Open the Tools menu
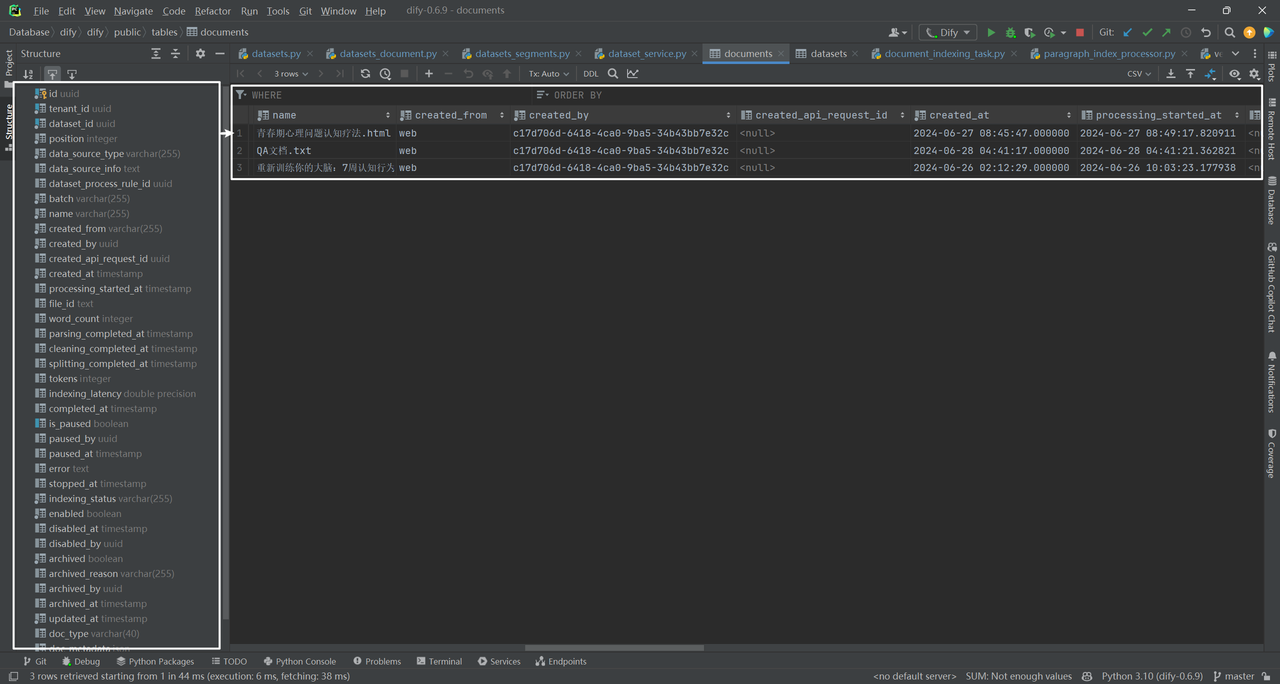 (278, 11)
